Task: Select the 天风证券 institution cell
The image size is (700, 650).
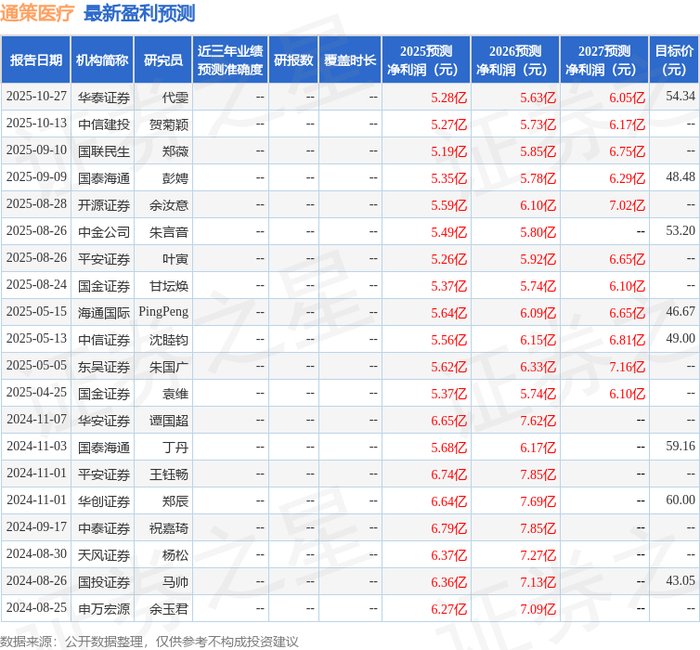Action: (x=104, y=555)
